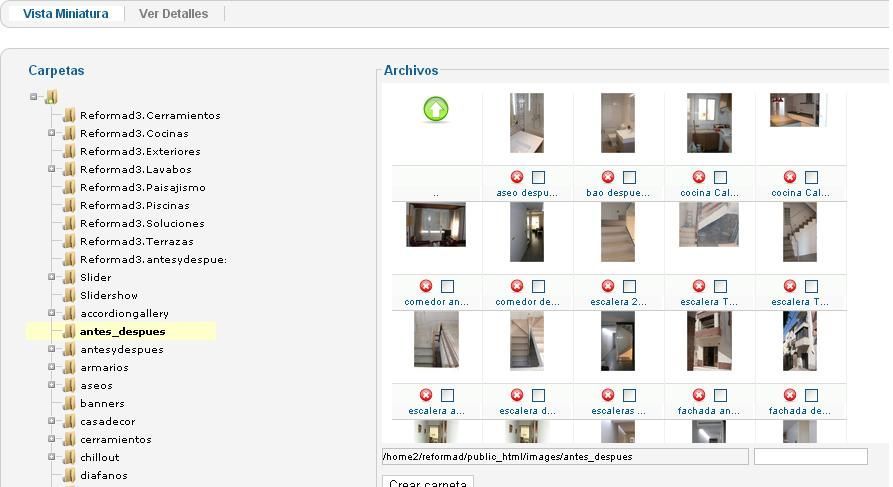Expand the cerramientos folder node
Viewport: 893px width, 487px height.
[x=52, y=439]
